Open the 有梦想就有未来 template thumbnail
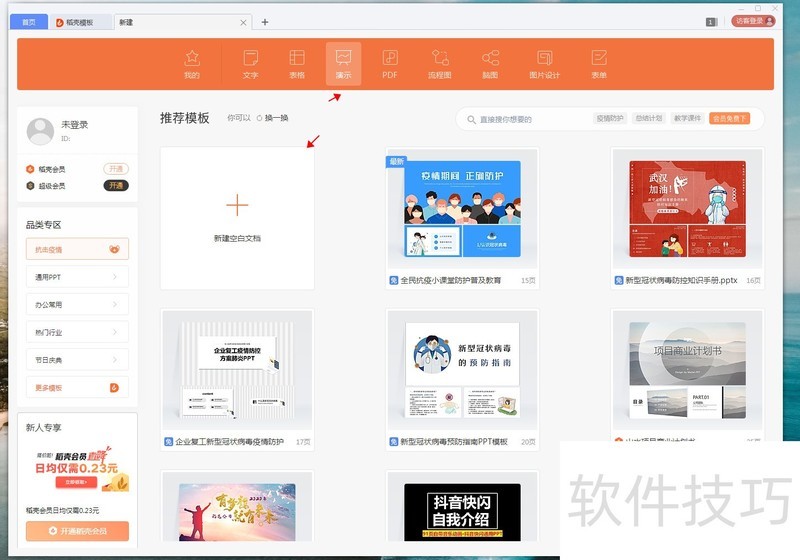Viewport: 800px width, 560px height. [x=237, y=507]
